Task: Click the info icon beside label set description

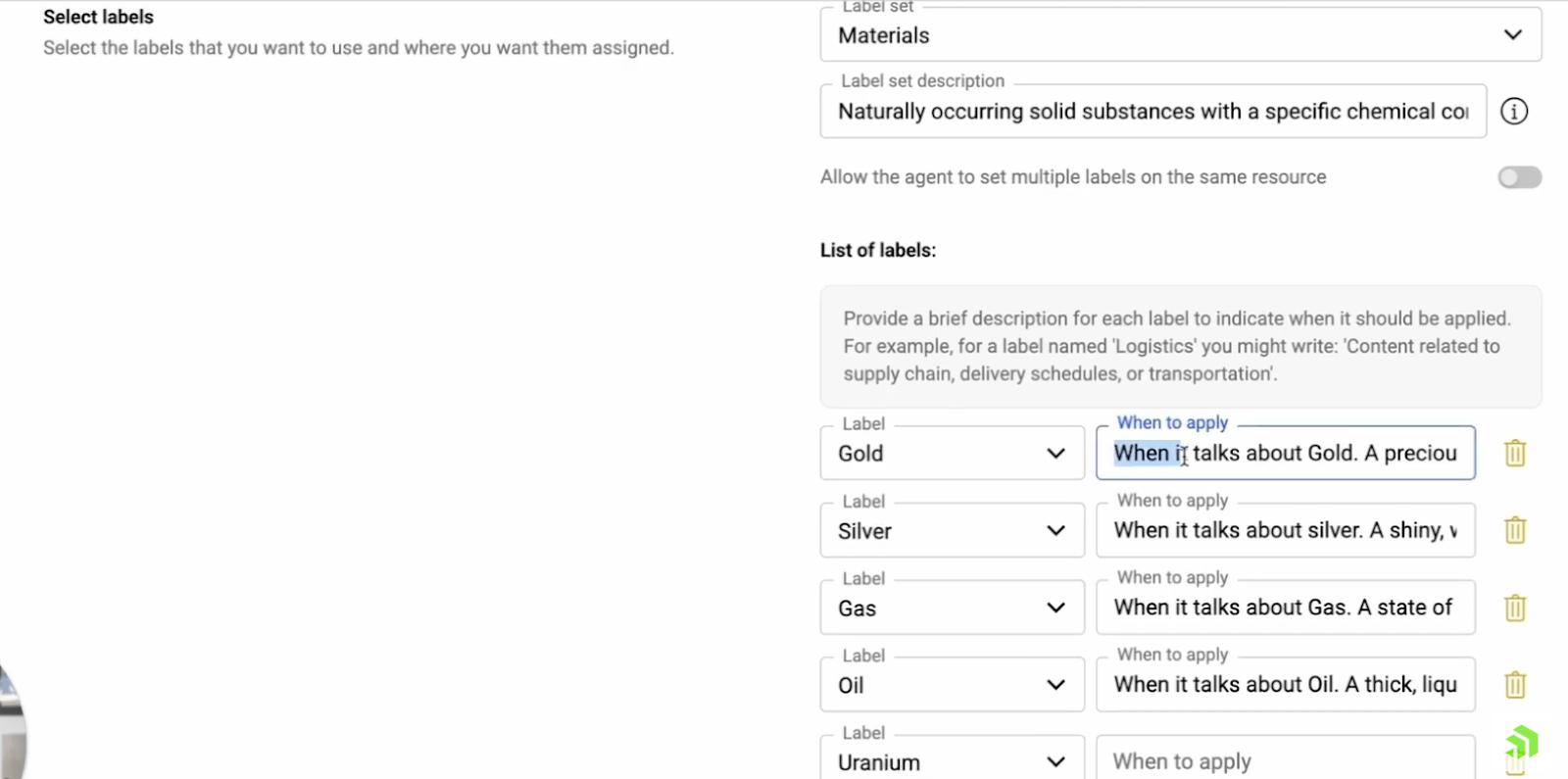Action: pos(1513,111)
